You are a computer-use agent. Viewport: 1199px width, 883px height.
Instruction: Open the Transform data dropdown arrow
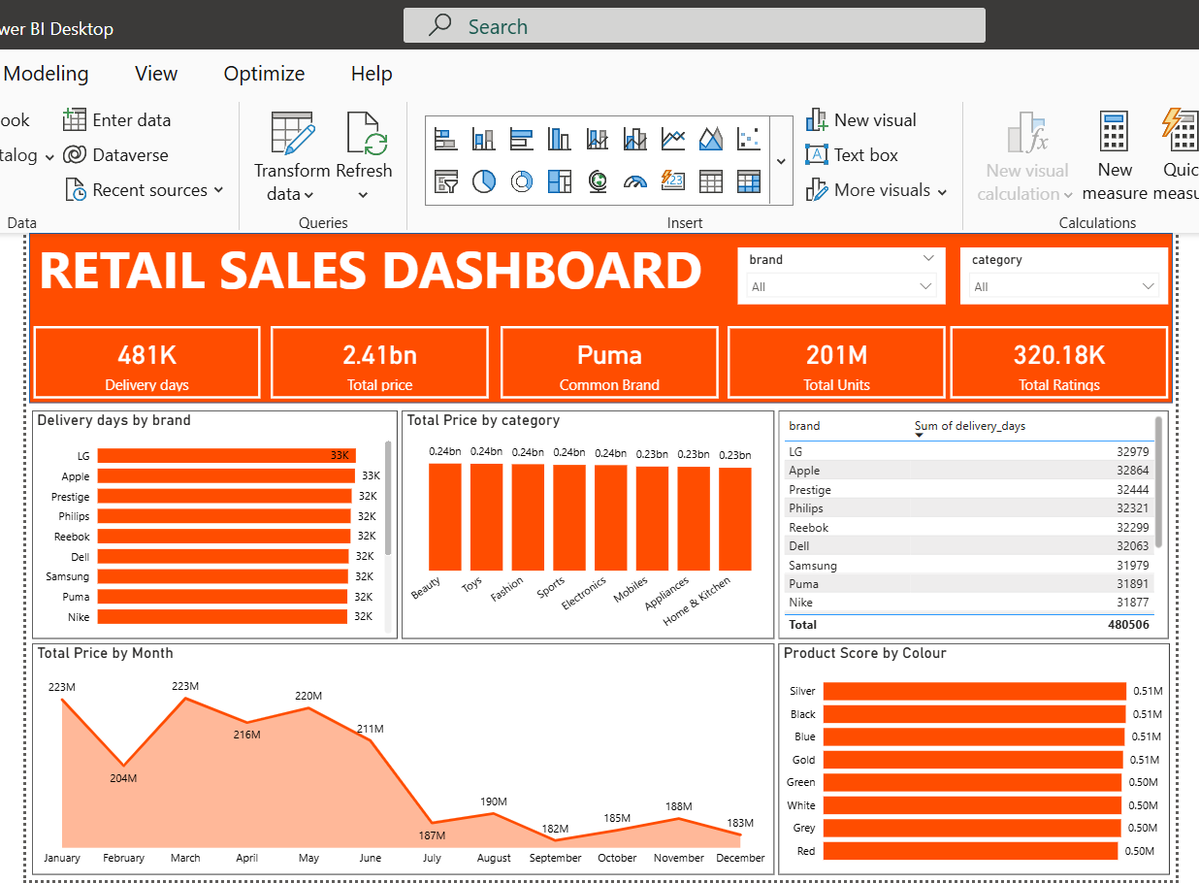click(x=309, y=195)
